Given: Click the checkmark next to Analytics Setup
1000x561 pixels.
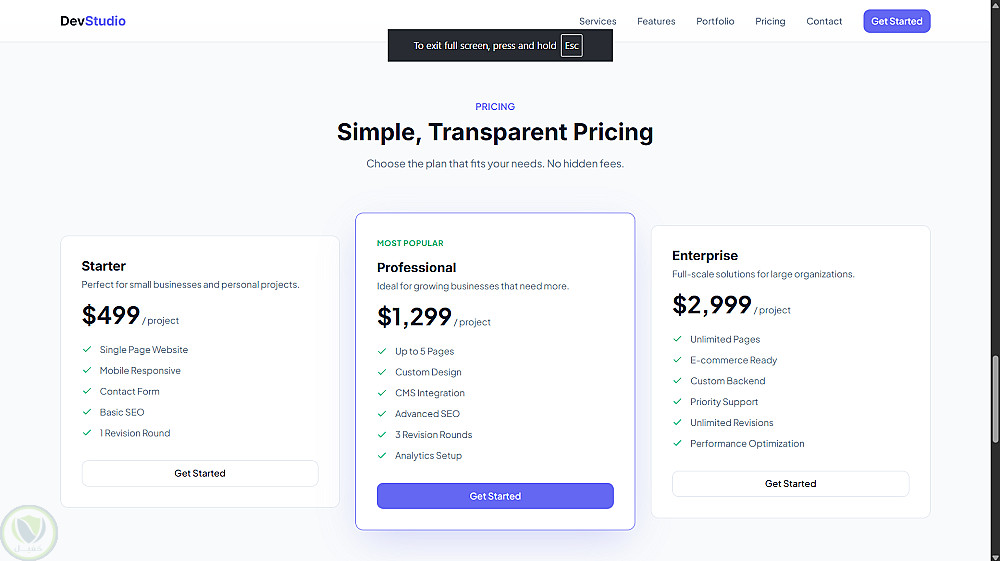Looking at the screenshot, I should (x=382, y=456).
